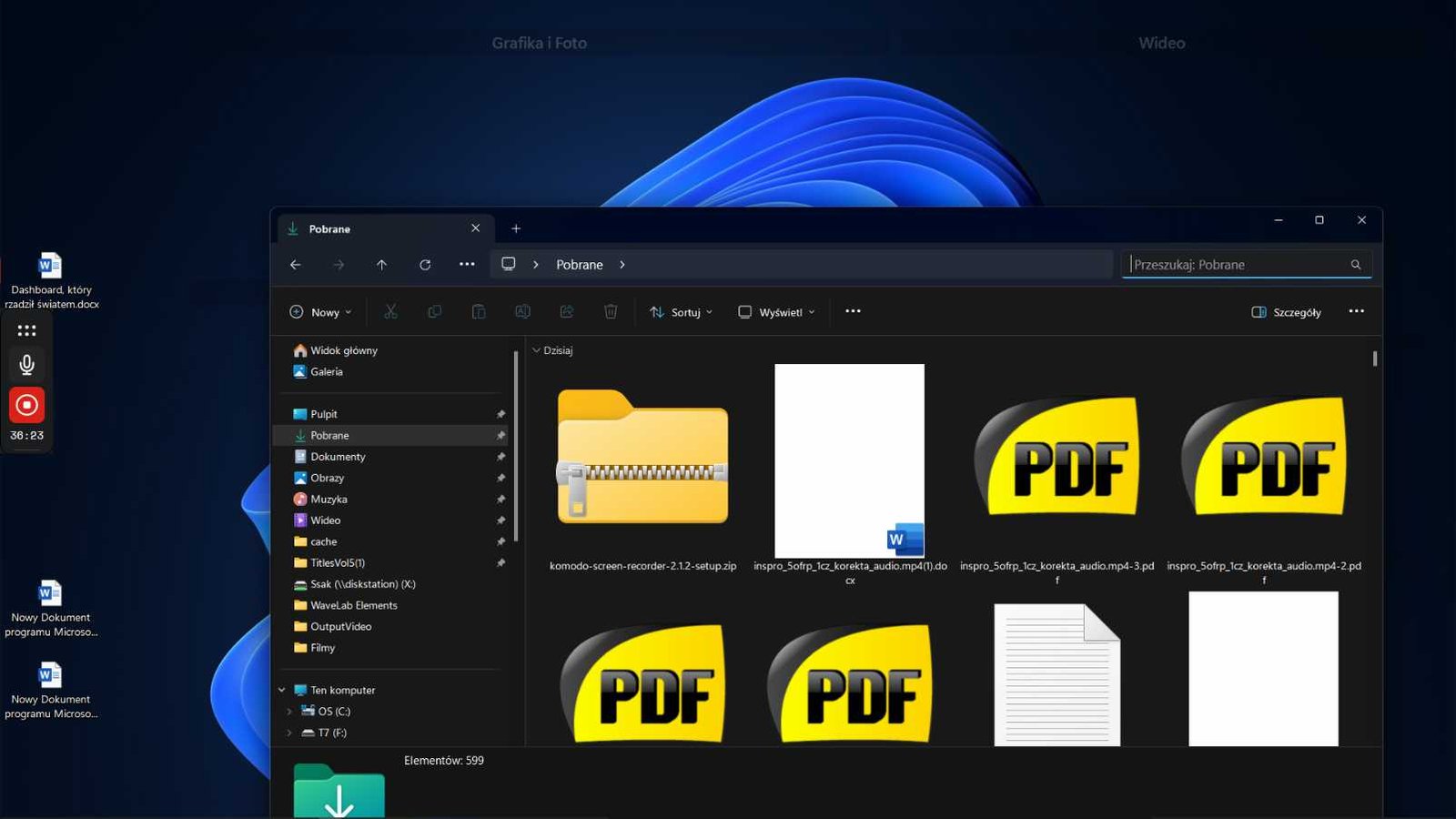
Task: Click the Cut scissors icon in toolbar
Action: click(x=390, y=312)
